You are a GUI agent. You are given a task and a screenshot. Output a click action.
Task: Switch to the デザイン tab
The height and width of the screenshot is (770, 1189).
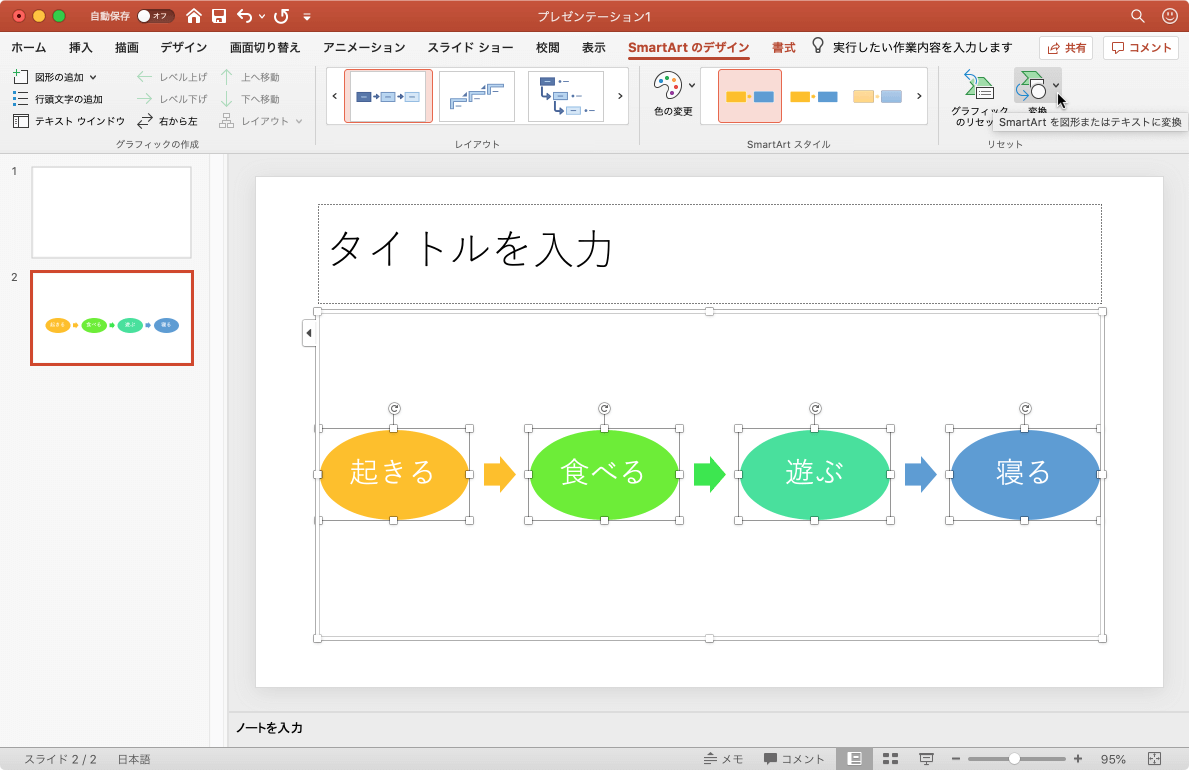[184, 48]
